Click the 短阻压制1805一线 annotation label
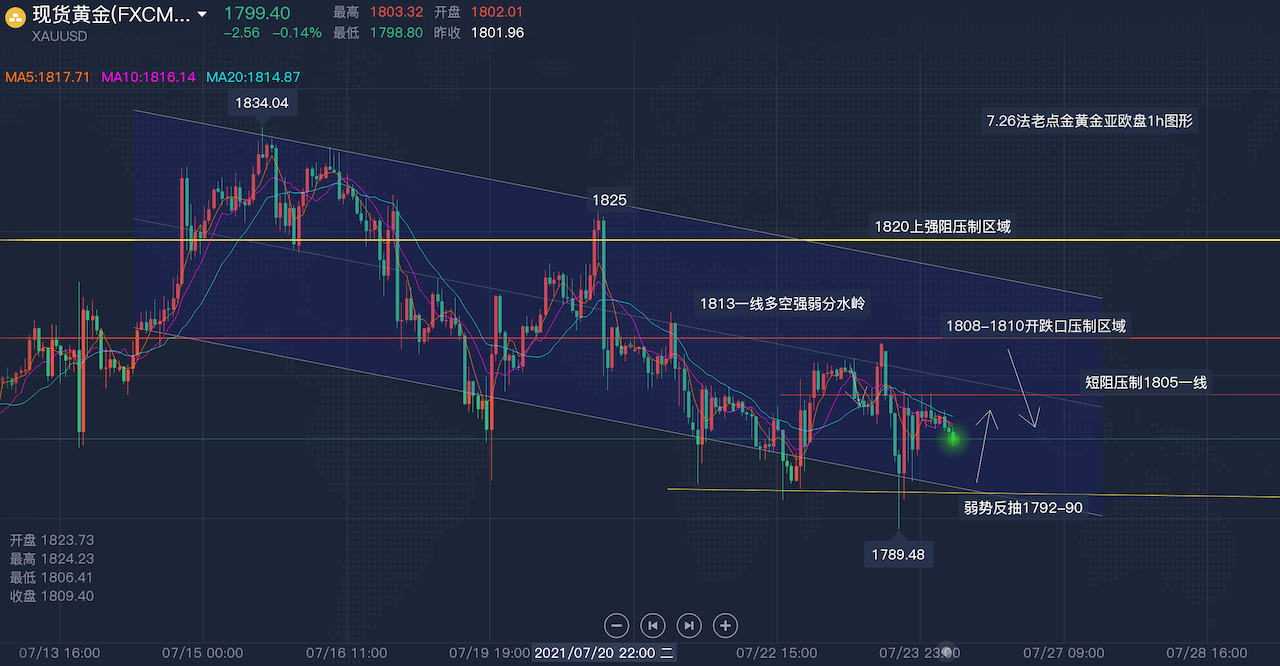Viewport: 1280px width, 666px height. click(x=1145, y=382)
